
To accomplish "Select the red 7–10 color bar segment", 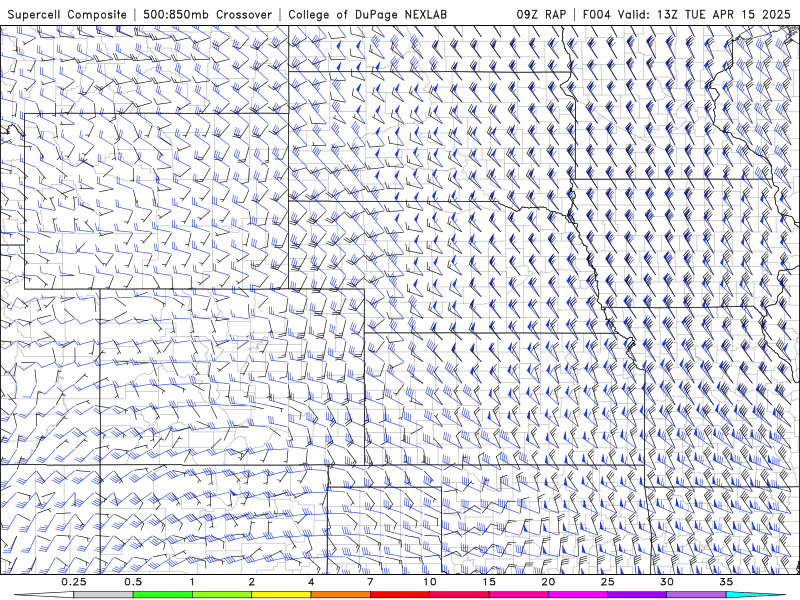I will point(399,595).
